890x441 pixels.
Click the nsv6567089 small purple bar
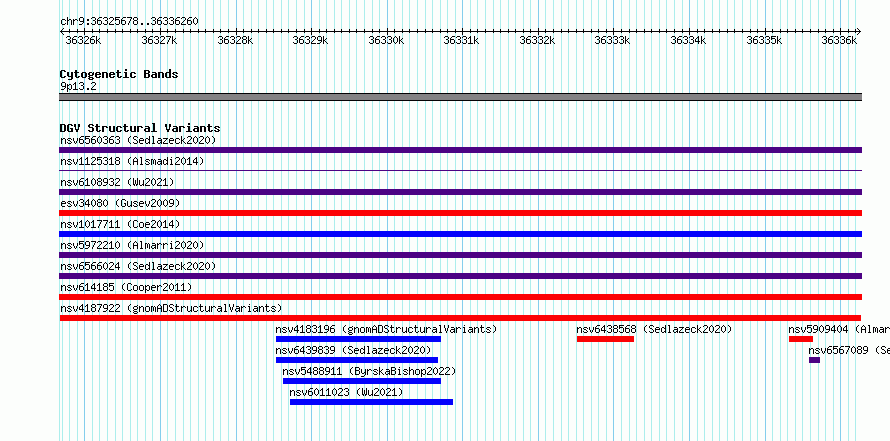click(815, 360)
